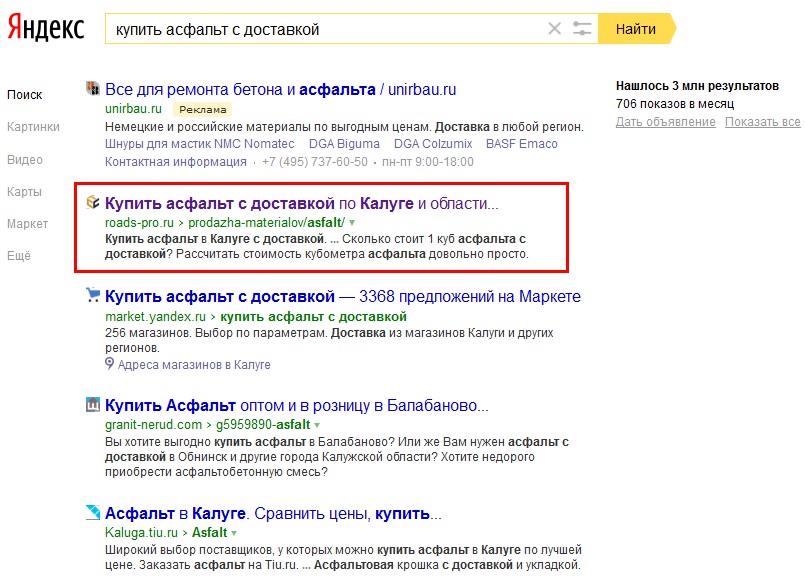Click the 'Реклама' ad label
Screen dimensions: 805x581
[x=203, y=109]
